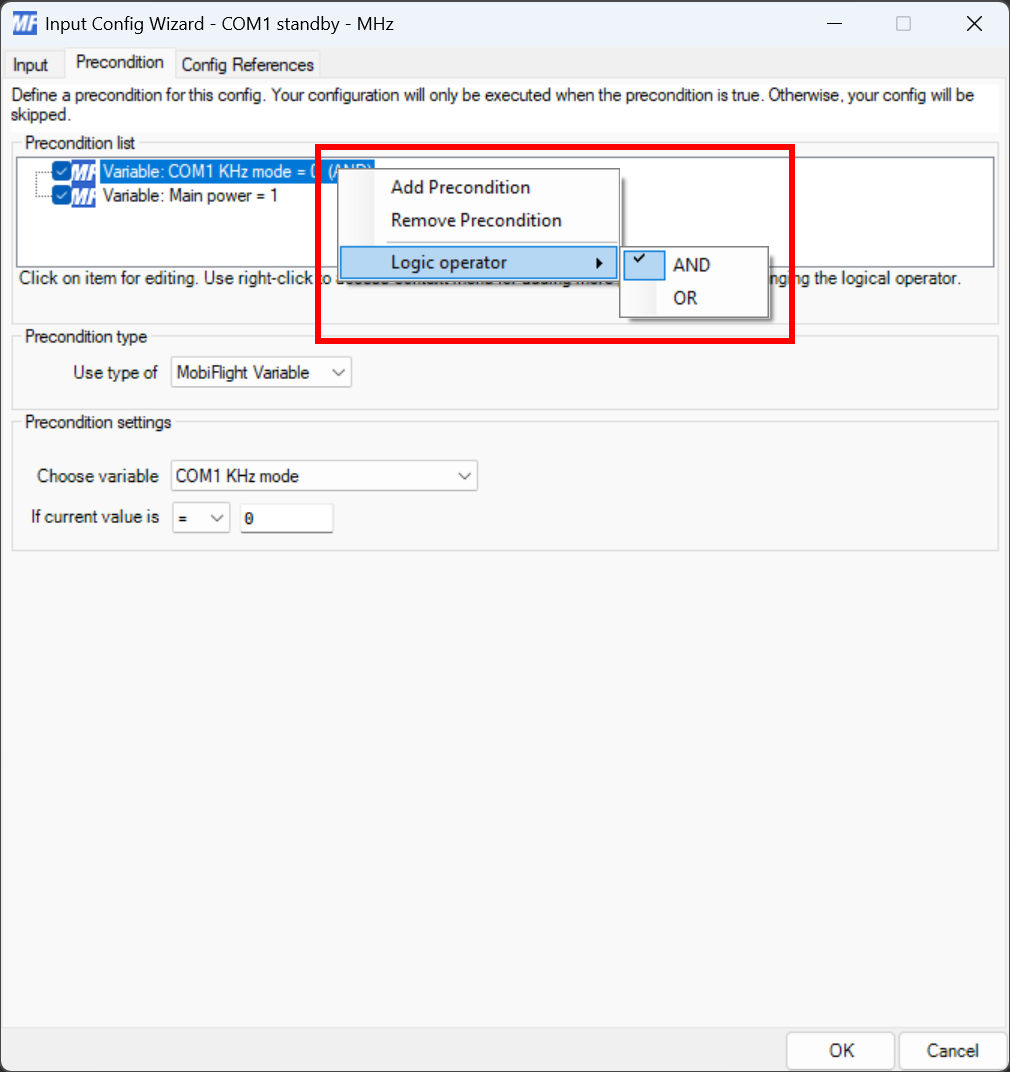Click the MobiFlight logo in title bar
Screen dimensions: 1010x1072
click(25, 23)
